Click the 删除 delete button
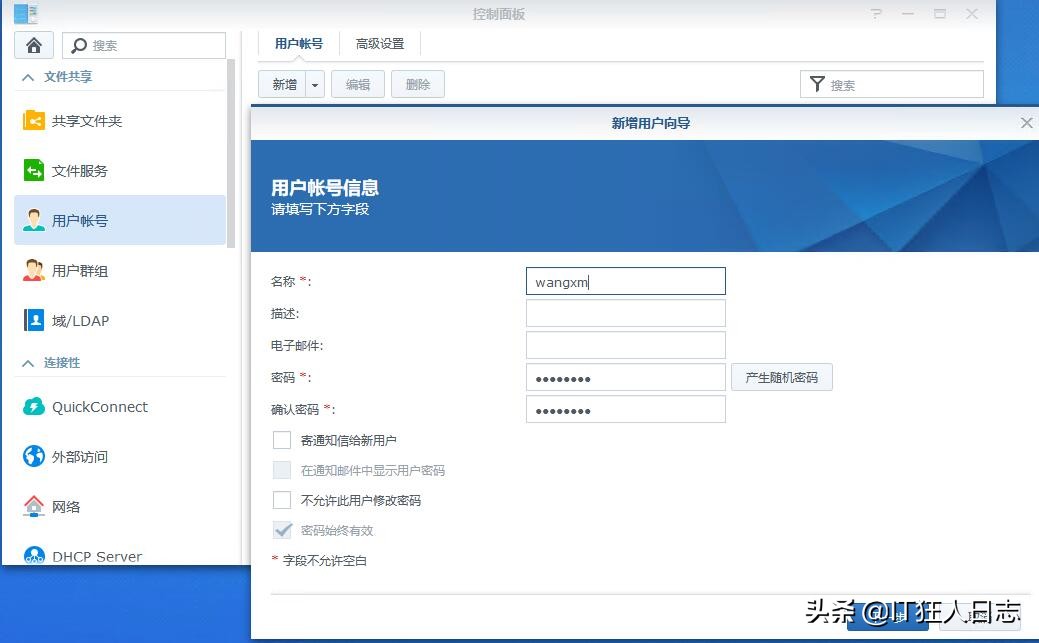Image resolution: width=1039 pixels, height=643 pixels. 417,84
